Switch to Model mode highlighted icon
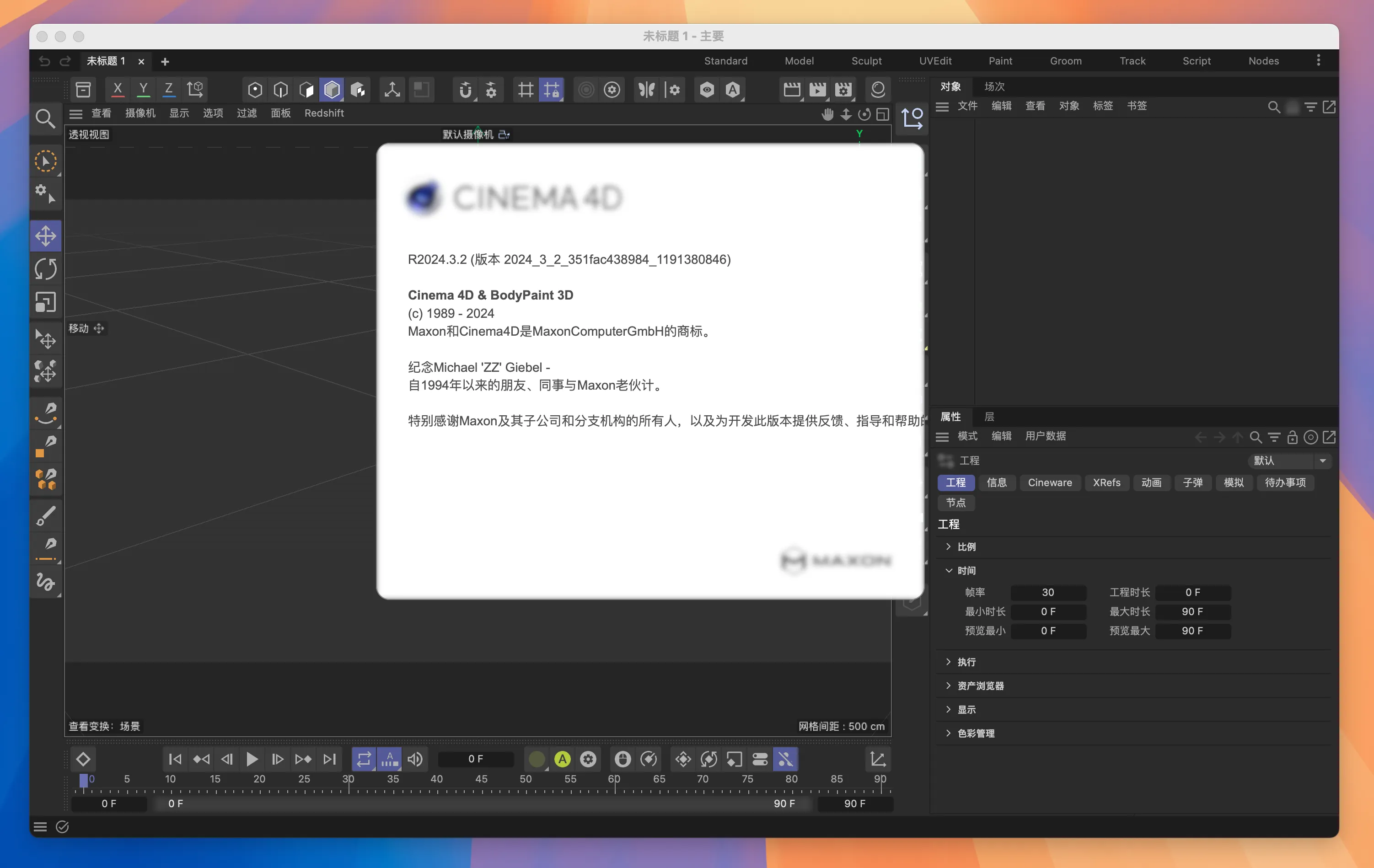This screenshot has width=1374, height=868. [332, 90]
